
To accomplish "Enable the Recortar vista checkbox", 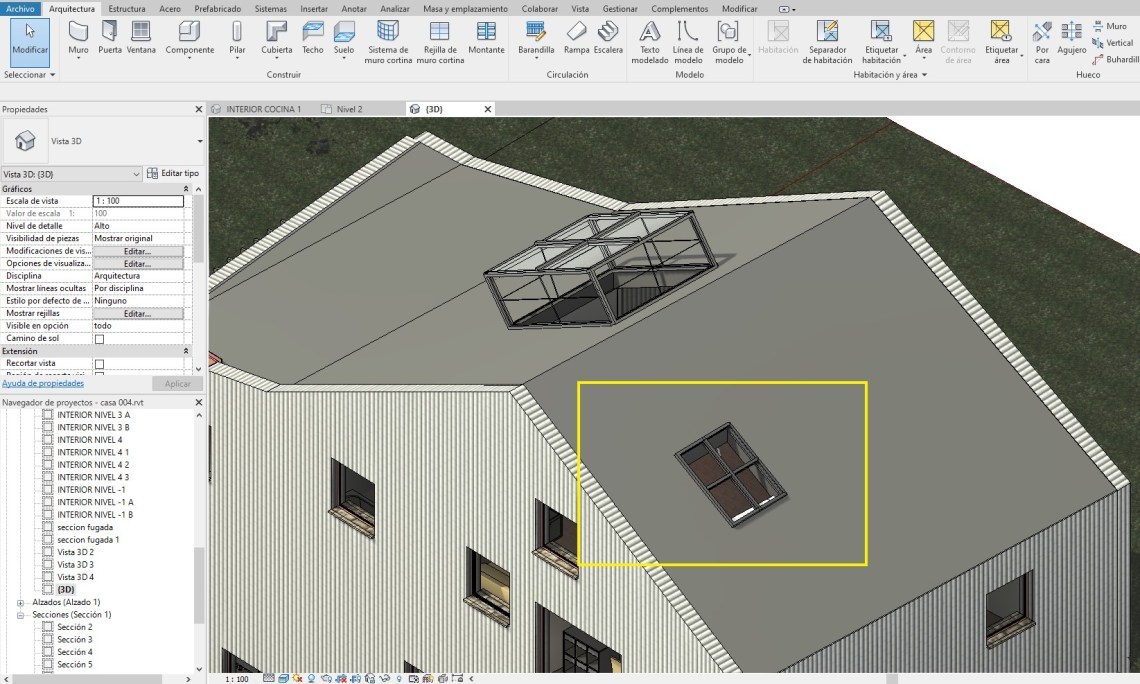I will click(x=99, y=364).
